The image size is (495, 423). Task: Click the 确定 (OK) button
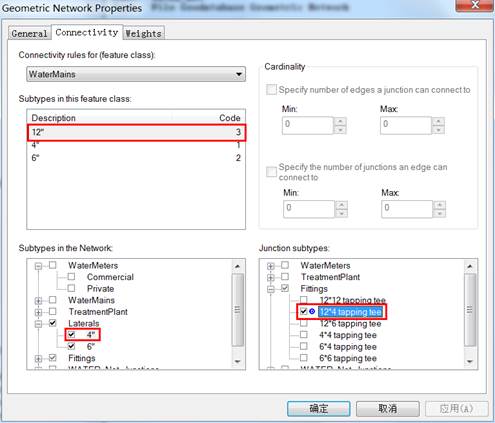click(x=319, y=408)
